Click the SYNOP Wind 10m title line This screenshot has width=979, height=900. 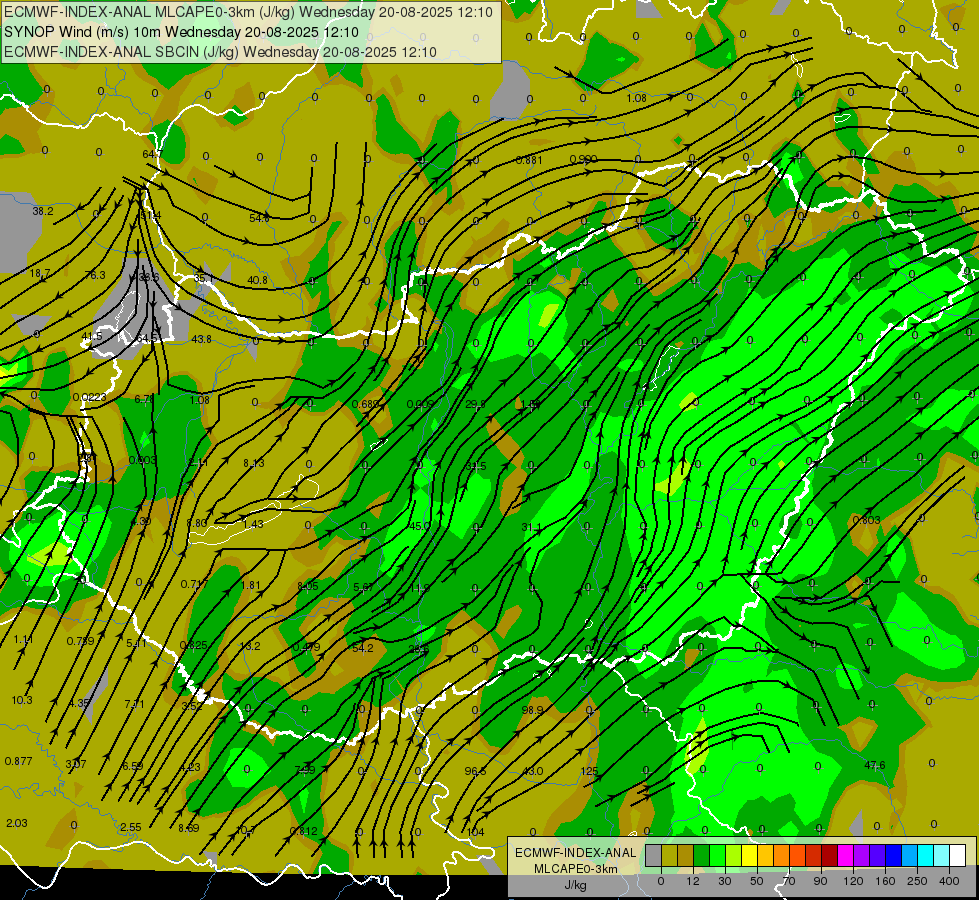tap(181, 32)
